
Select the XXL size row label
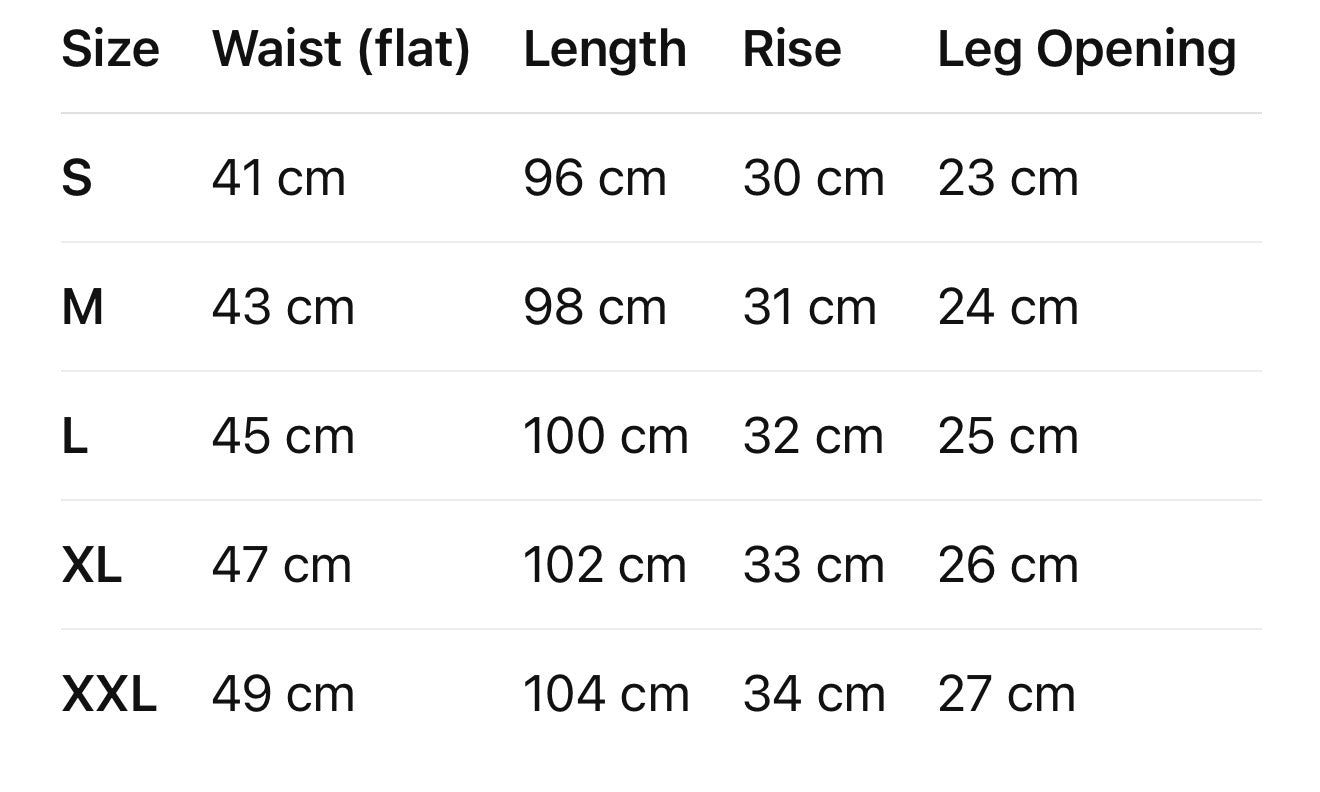[x=109, y=695]
